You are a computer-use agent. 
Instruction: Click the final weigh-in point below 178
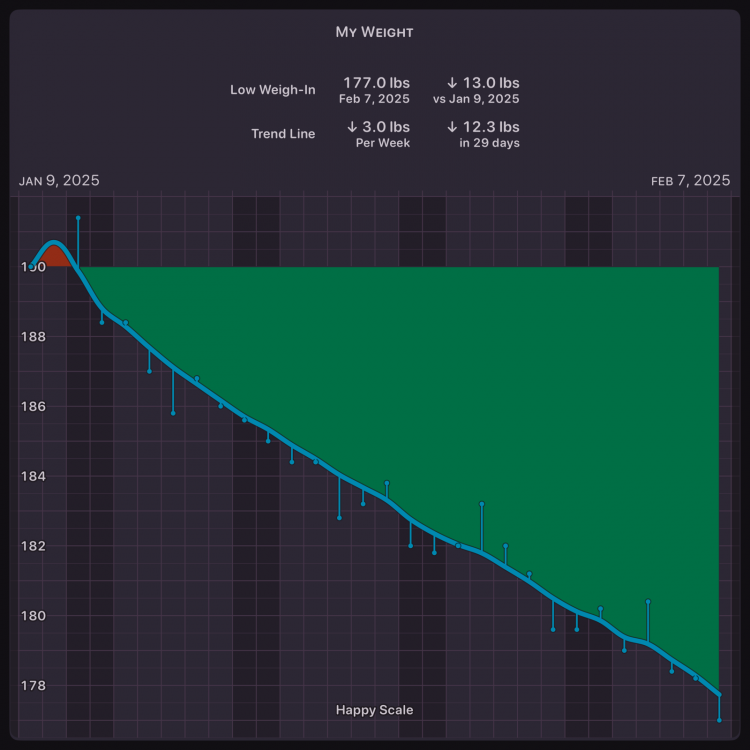coord(719,720)
